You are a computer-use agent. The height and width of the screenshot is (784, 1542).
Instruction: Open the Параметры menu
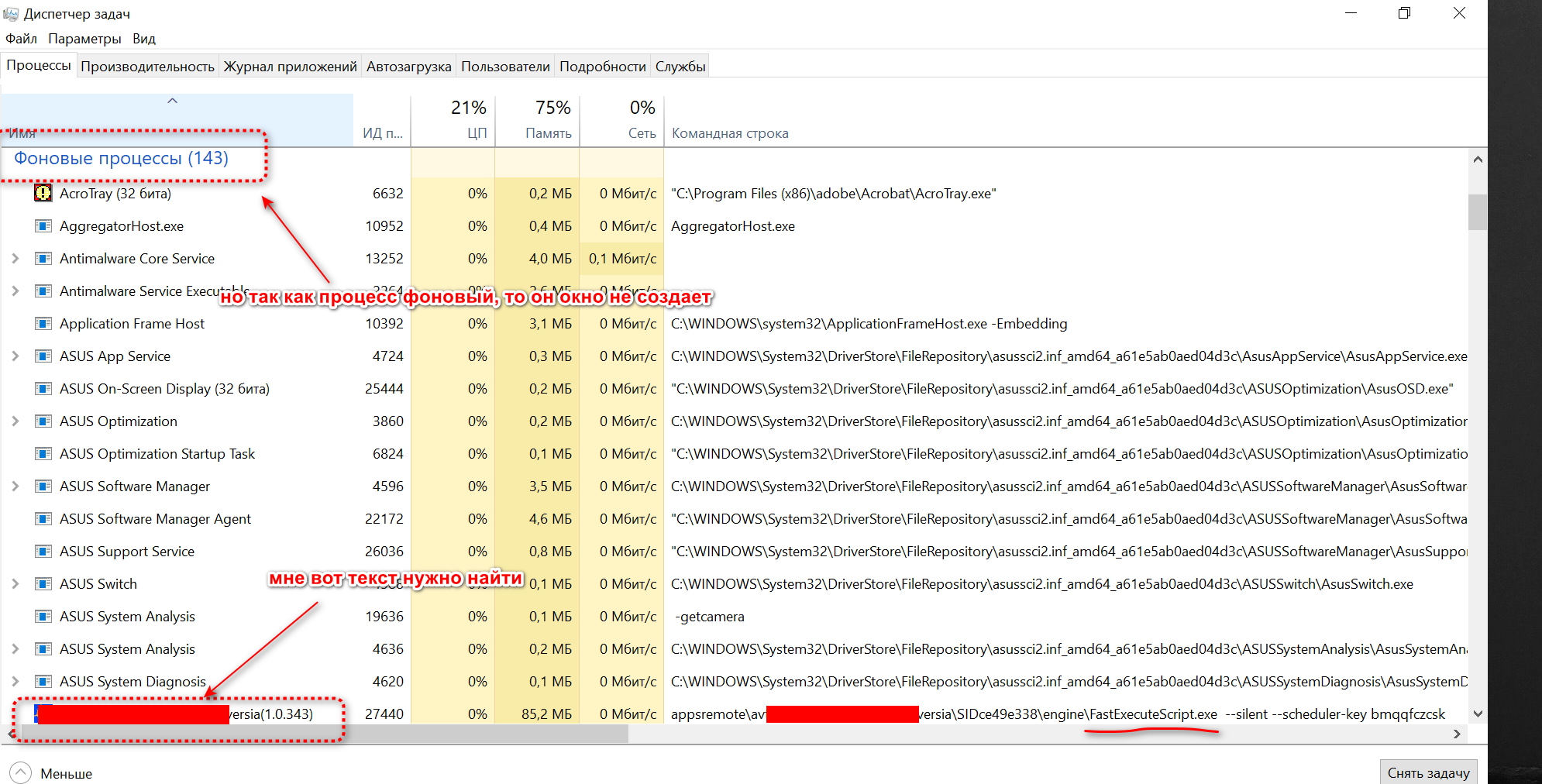click(84, 39)
